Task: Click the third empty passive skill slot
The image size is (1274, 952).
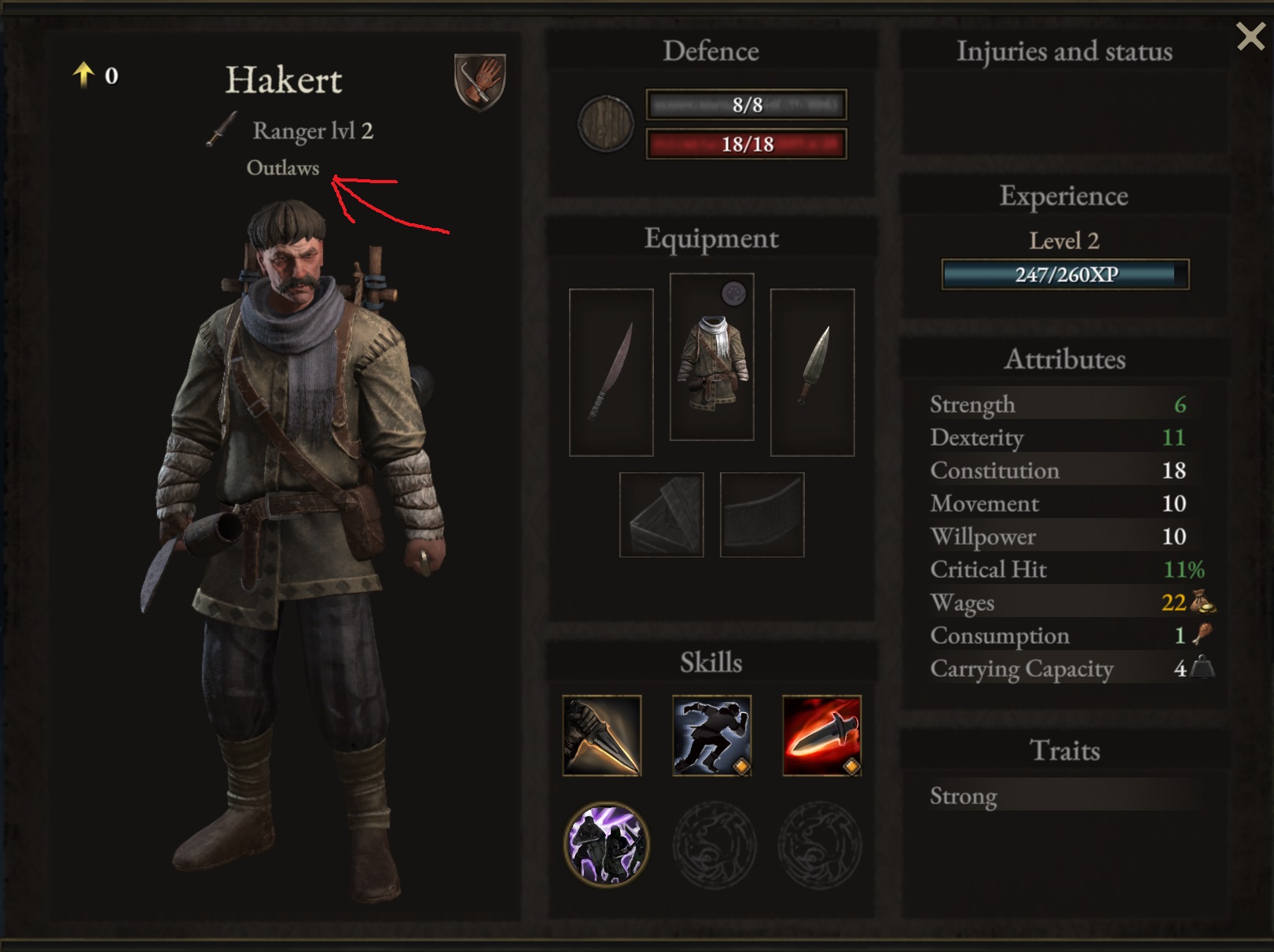Action: tap(820, 844)
